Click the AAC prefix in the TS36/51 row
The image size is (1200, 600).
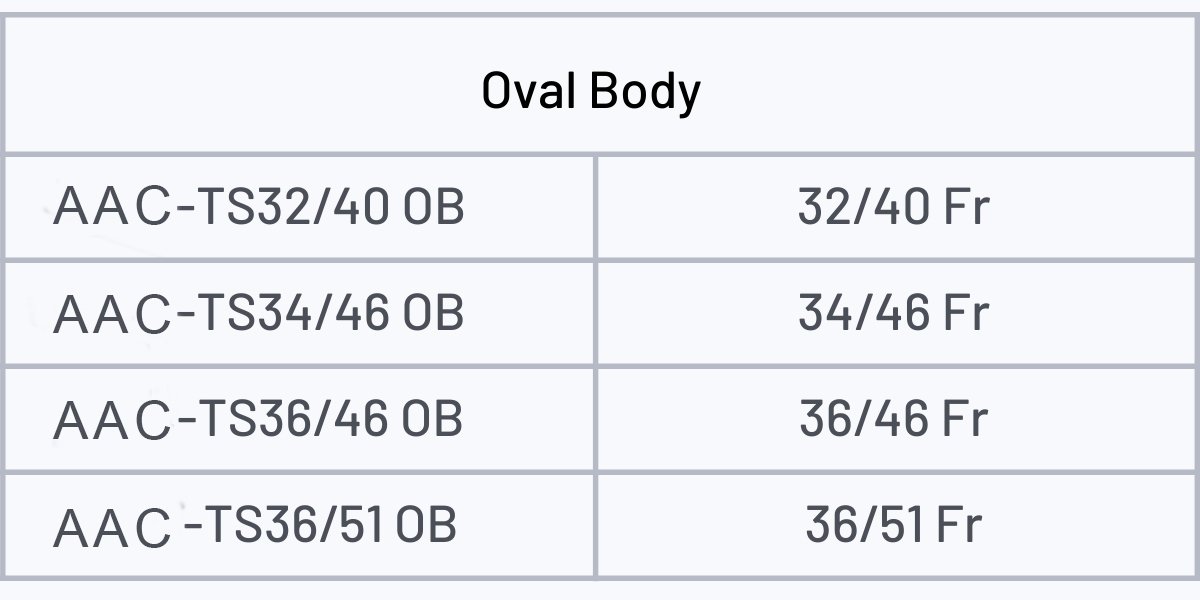point(113,527)
